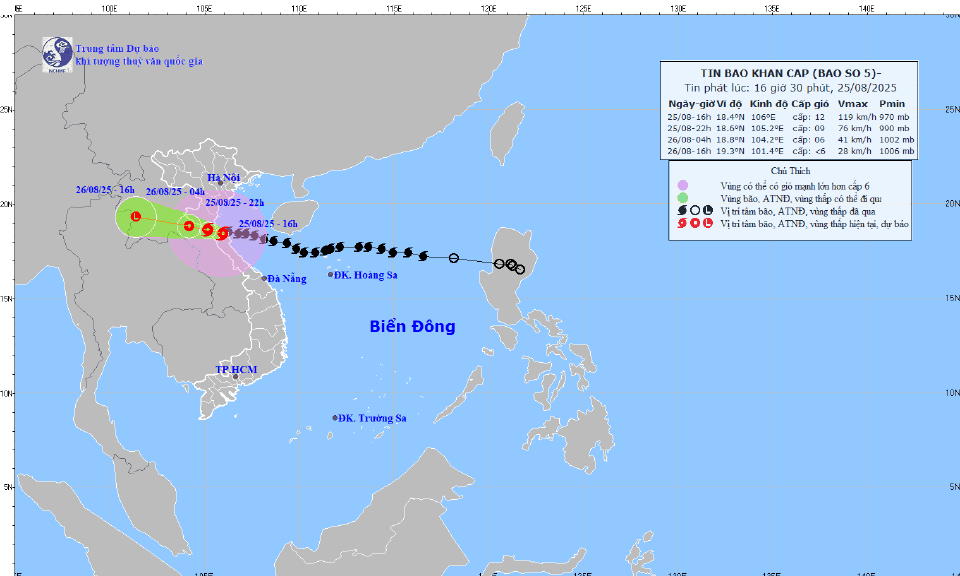Click 'Vùng có thể có gió mạnh lớn hơn cấp 6'
The width and height of the screenshot is (960, 576).
795,186
